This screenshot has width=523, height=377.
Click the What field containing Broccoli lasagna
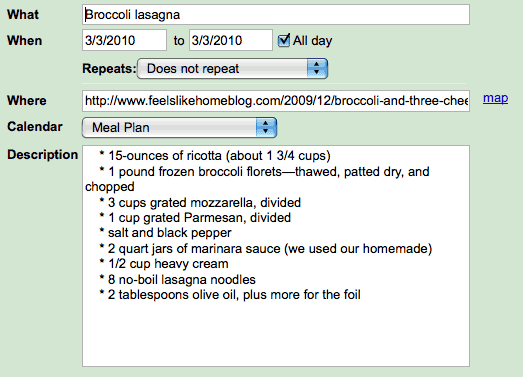[x=276, y=15]
